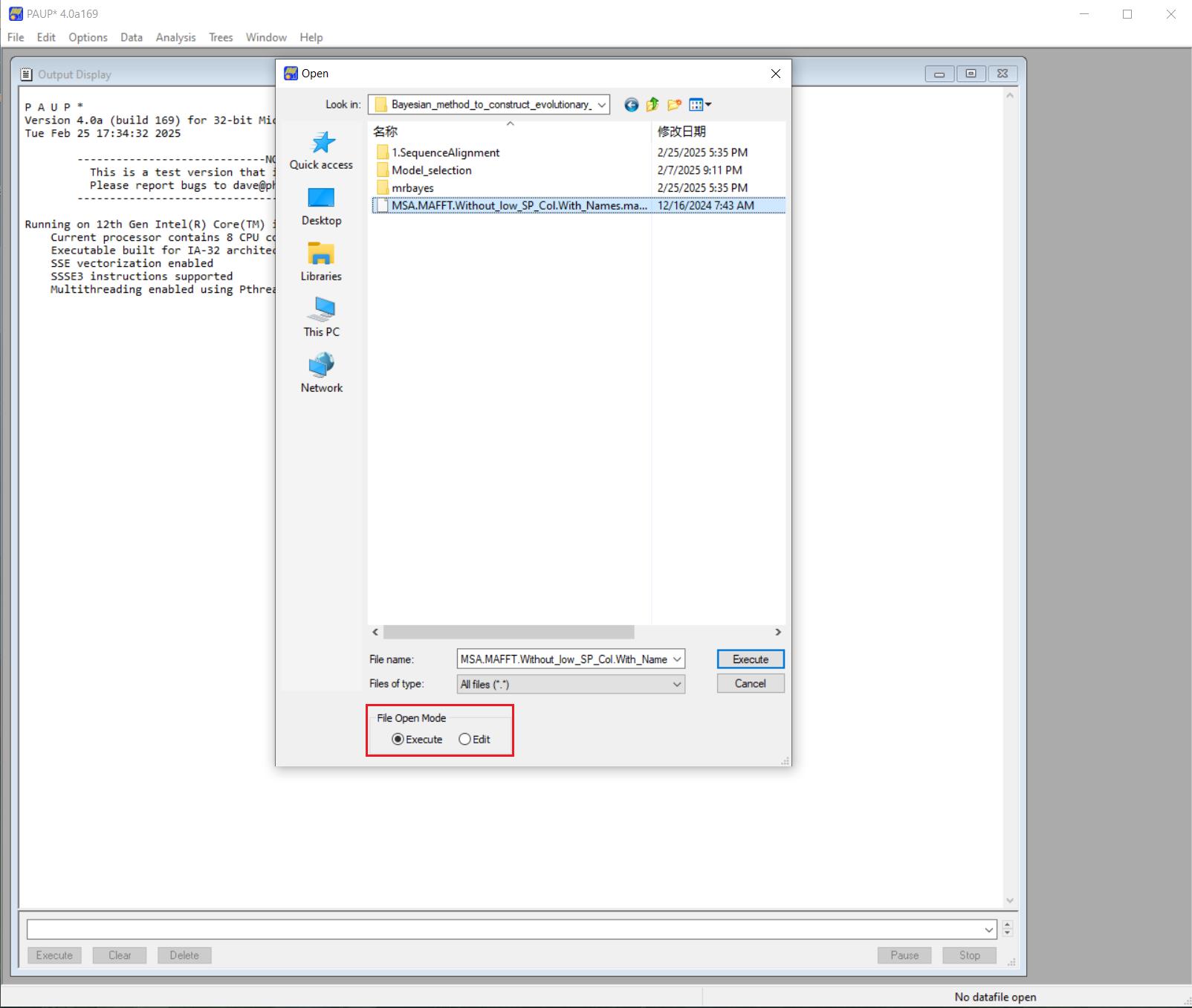Click Execute button in Open dialog
Screen dimensions: 1192x1008
pos(751,659)
